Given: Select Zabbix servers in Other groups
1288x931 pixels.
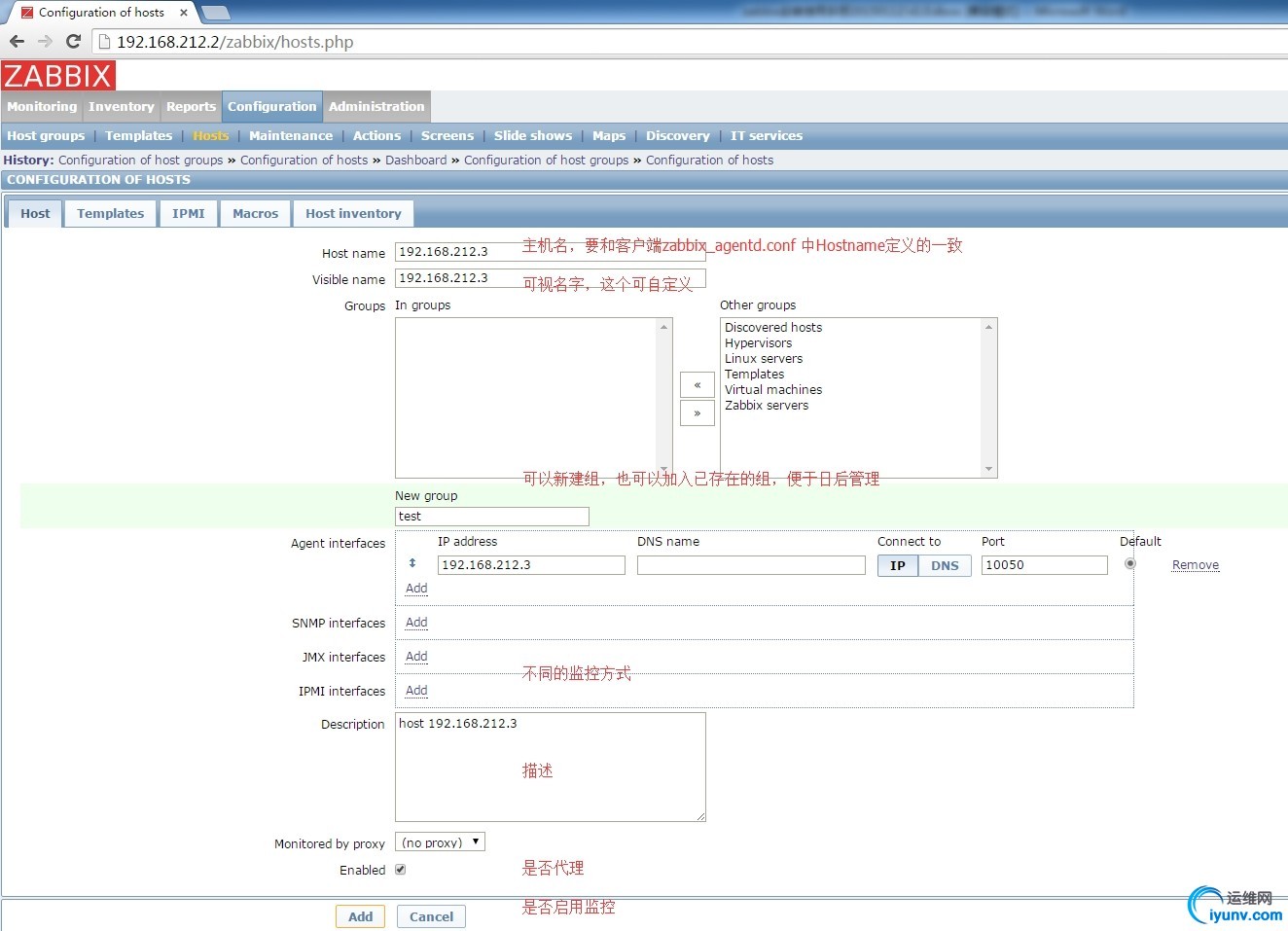Looking at the screenshot, I should tap(767, 406).
